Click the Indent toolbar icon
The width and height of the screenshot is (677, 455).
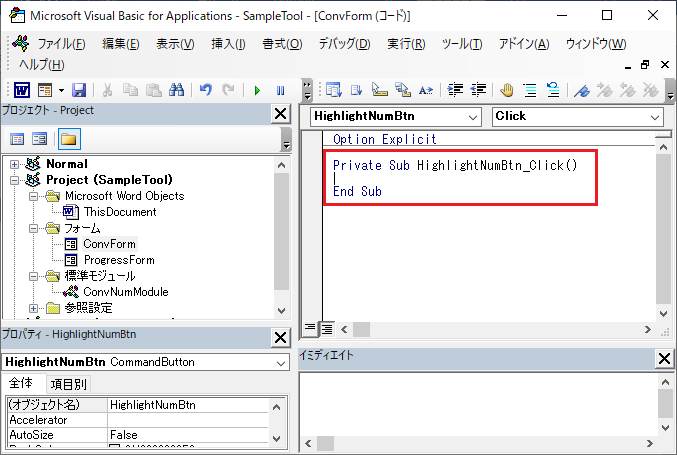[x=455, y=89]
